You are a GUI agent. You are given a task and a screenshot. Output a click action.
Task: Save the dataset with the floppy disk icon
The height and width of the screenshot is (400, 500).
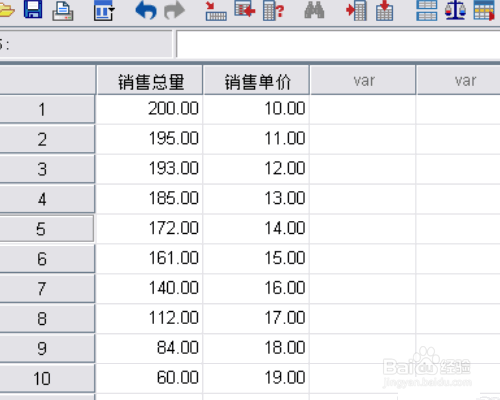(33, 10)
